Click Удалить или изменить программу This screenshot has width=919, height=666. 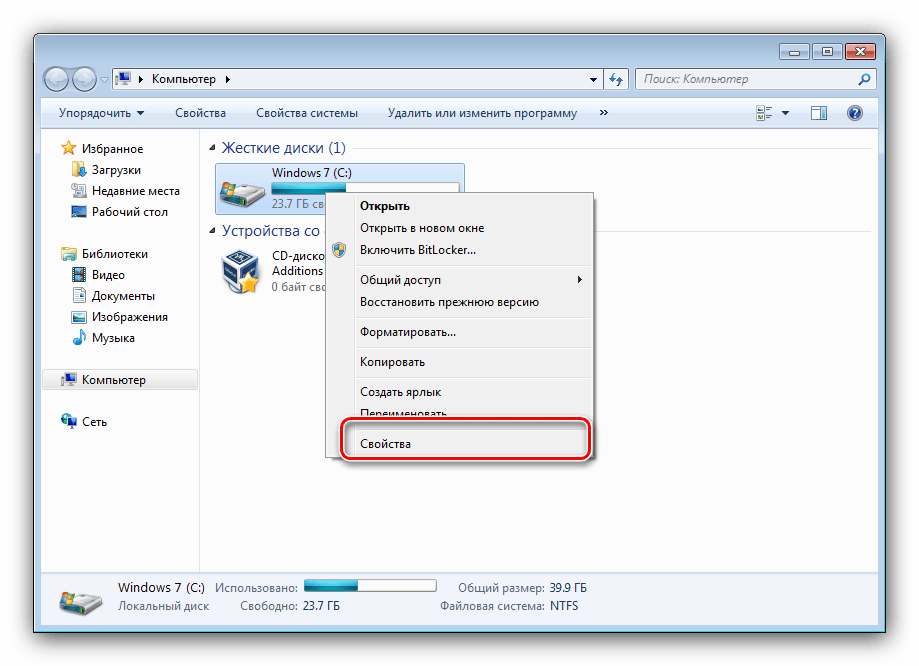pyautogui.click(x=482, y=113)
